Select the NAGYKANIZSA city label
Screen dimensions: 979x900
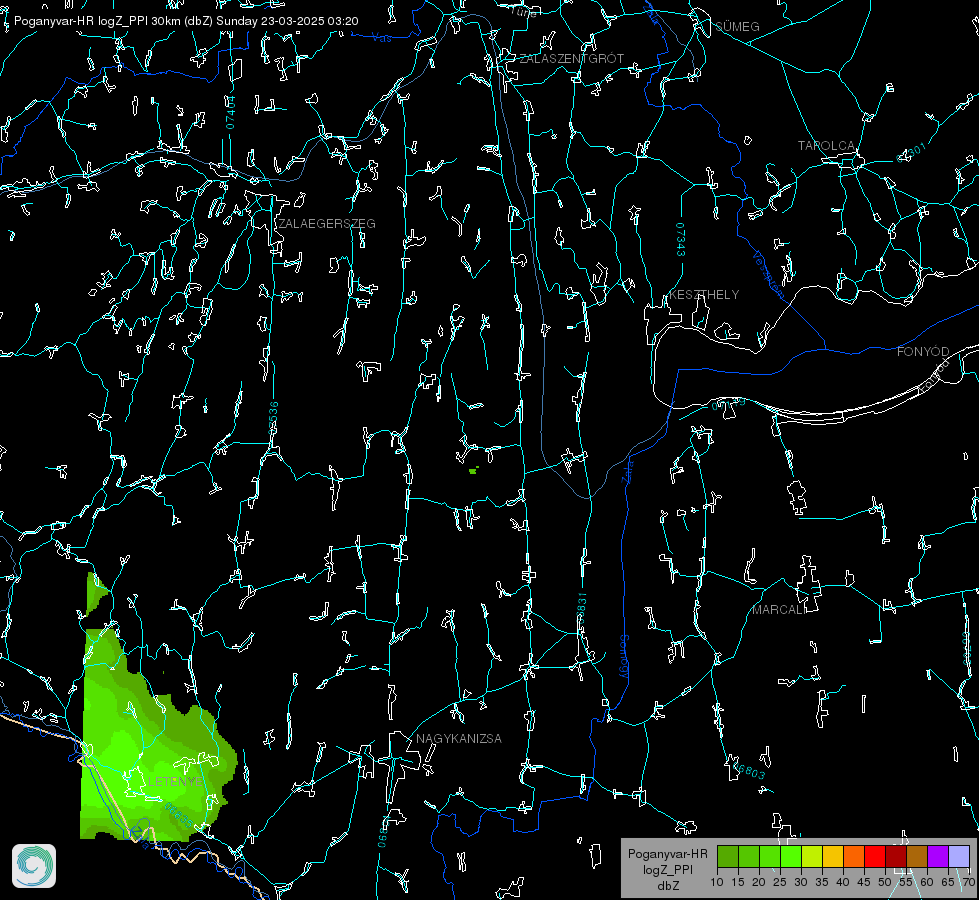(x=459, y=738)
